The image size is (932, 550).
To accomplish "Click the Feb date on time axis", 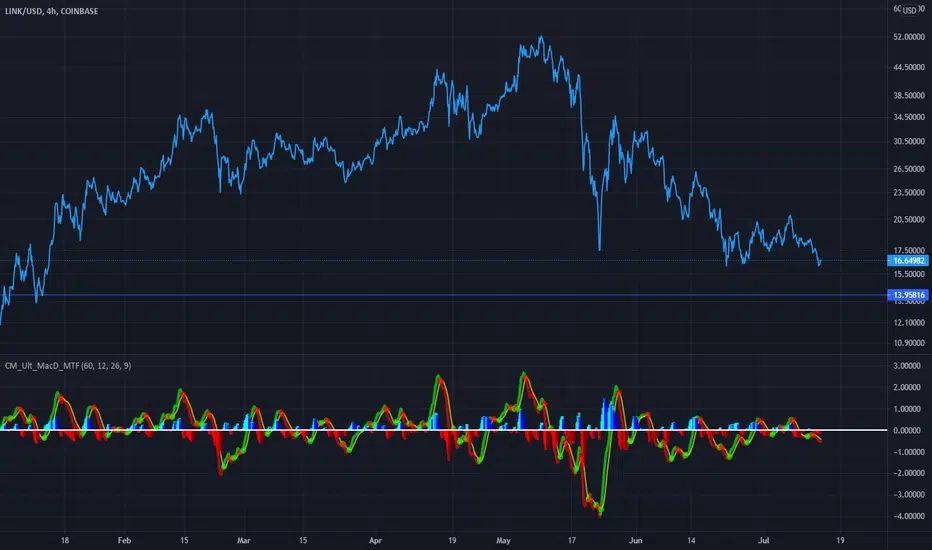I will (x=124, y=540).
